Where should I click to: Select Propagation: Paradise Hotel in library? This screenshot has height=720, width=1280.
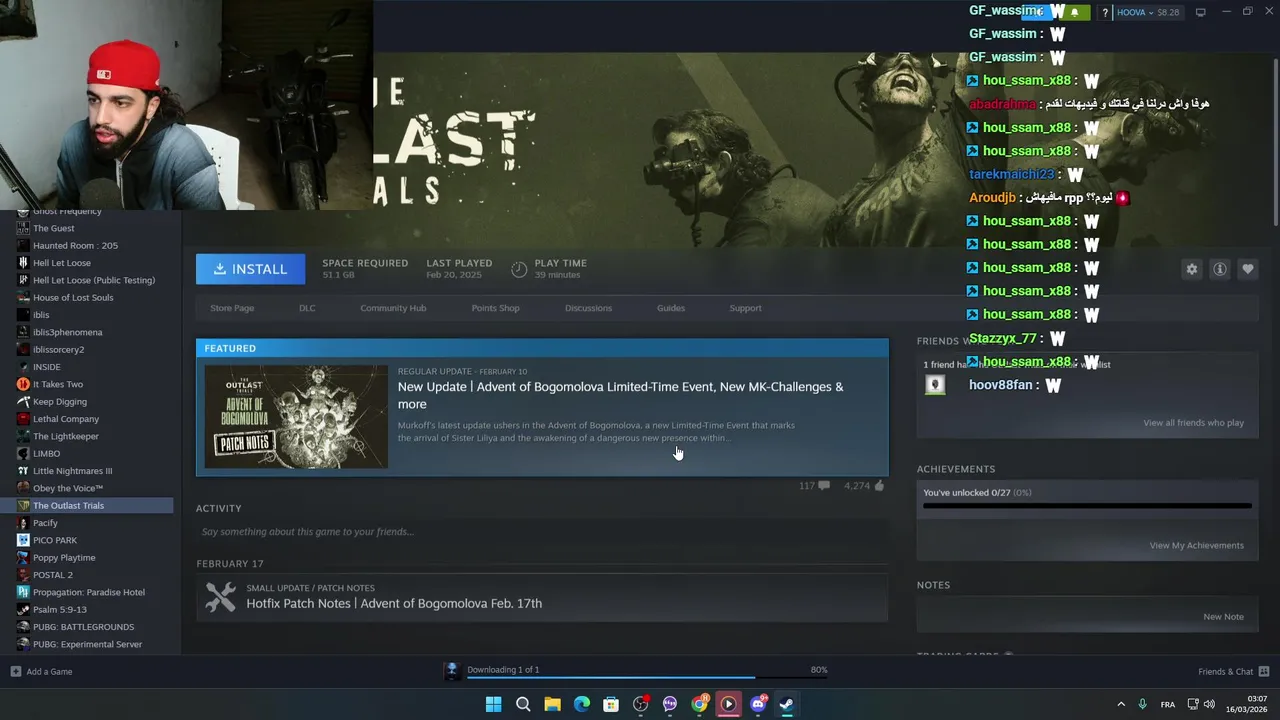89,592
